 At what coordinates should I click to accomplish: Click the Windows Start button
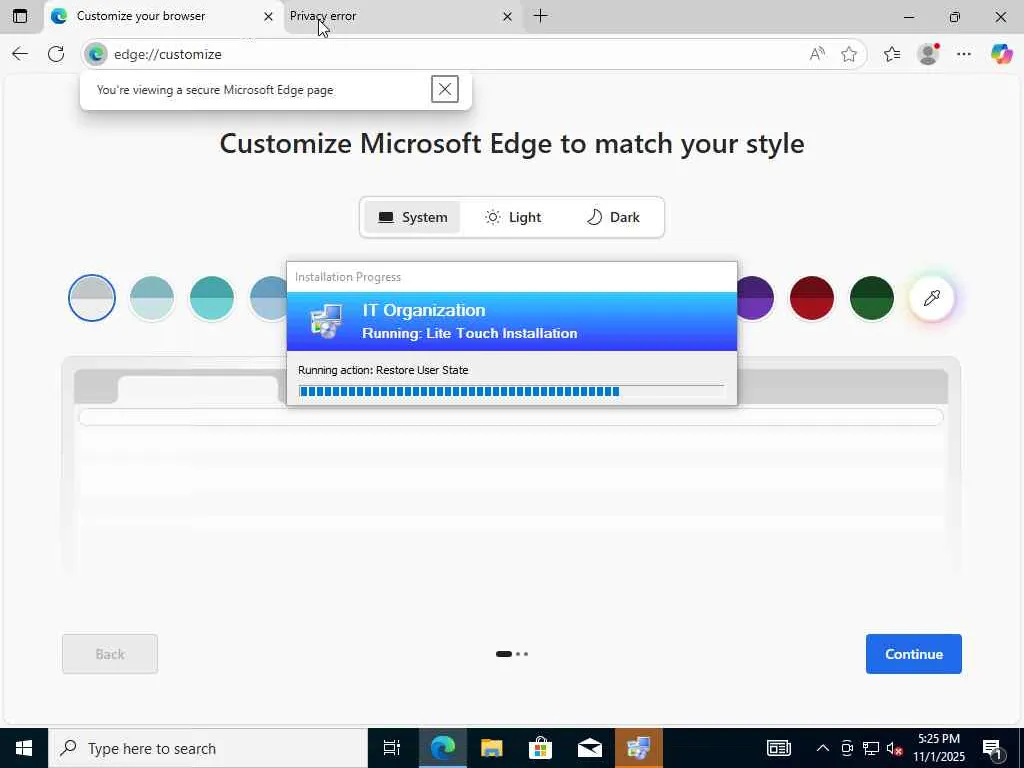point(24,748)
